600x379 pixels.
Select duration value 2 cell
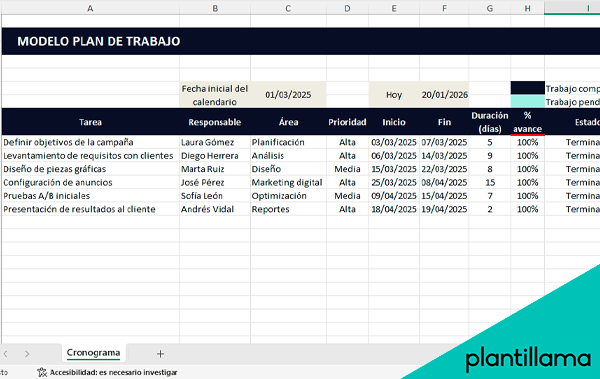pyautogui.click(x=490, y=209)
